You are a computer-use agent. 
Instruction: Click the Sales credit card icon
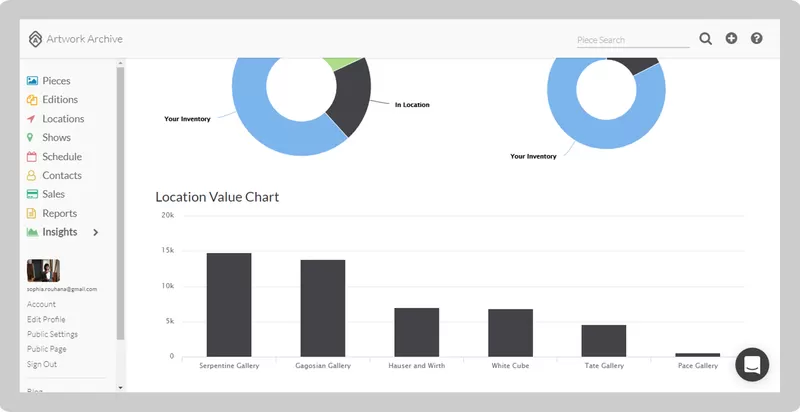coord(32,194)
